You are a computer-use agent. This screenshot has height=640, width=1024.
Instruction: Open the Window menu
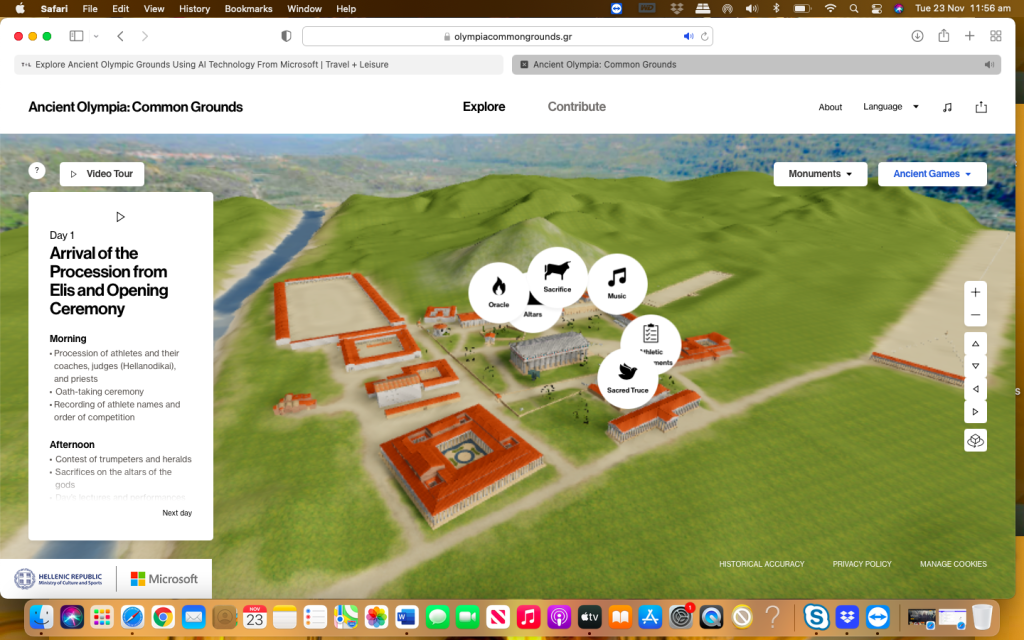(304, 8)
